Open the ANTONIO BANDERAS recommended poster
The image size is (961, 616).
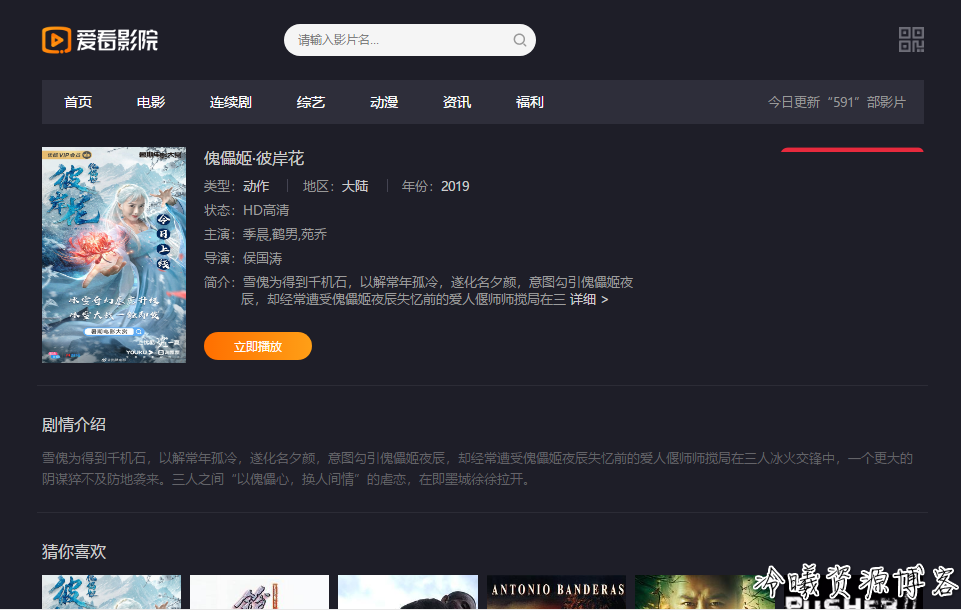click(556, 592)
